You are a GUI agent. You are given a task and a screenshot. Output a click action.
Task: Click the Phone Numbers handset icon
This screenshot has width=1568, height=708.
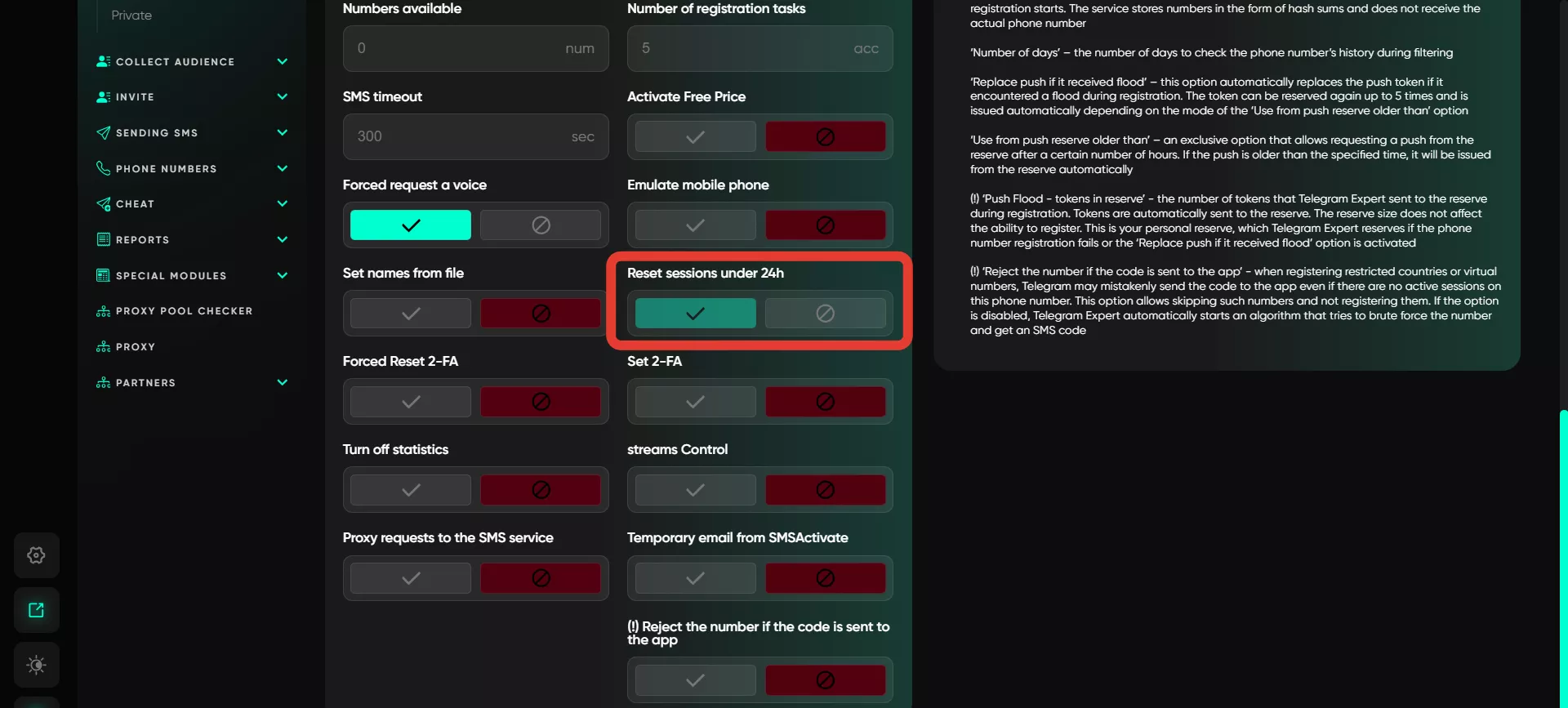click(103, 168)
